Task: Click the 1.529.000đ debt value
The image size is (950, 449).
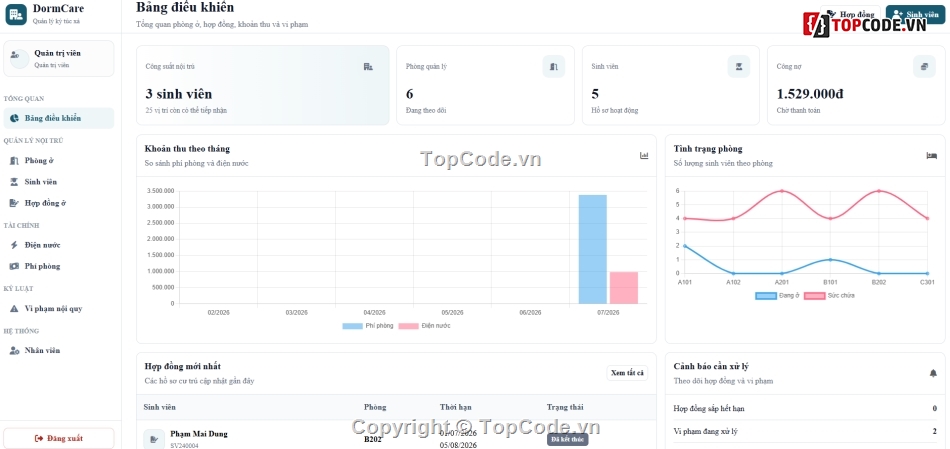Action: 810,94
